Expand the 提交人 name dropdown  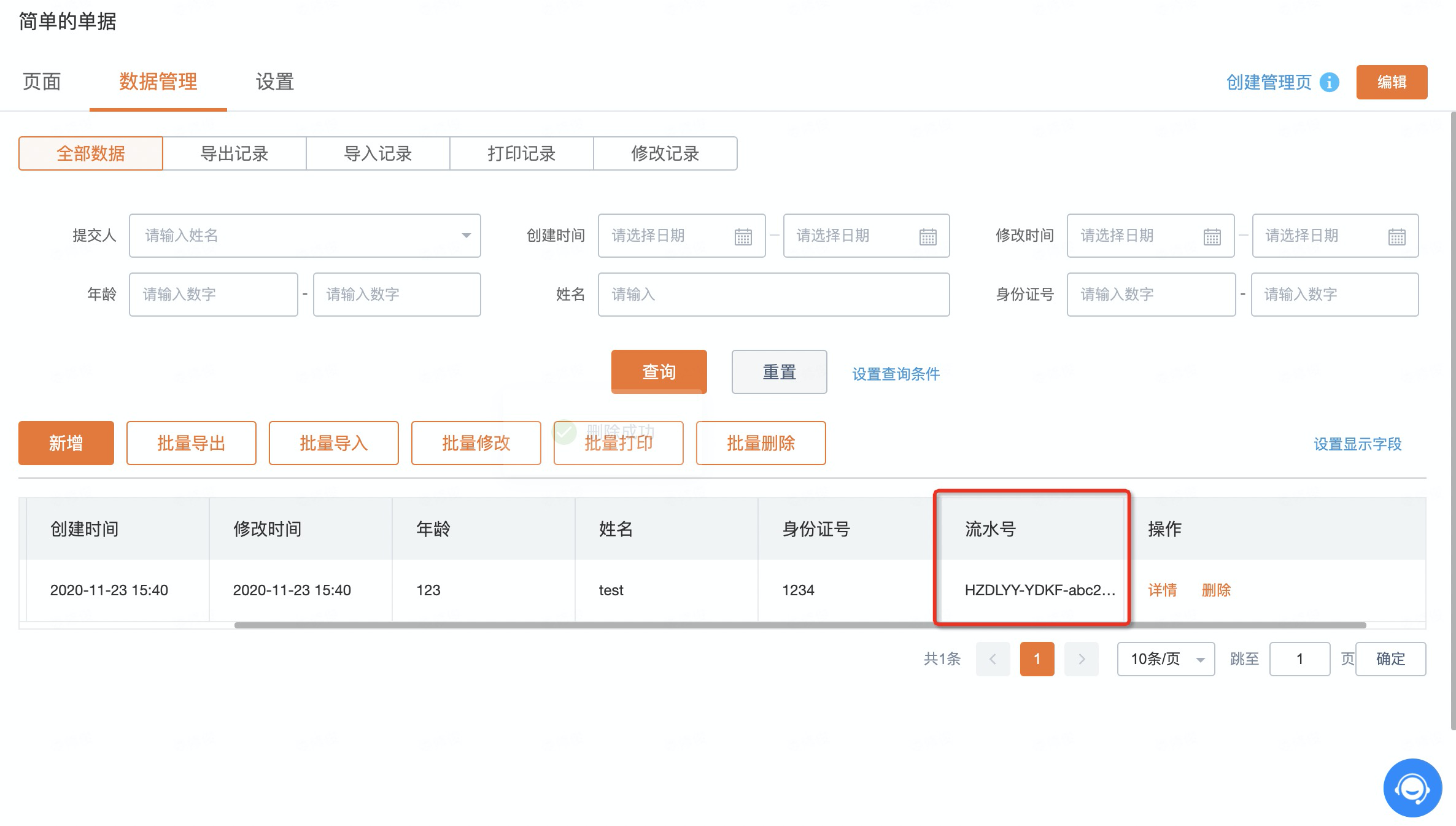coord(466,236)
